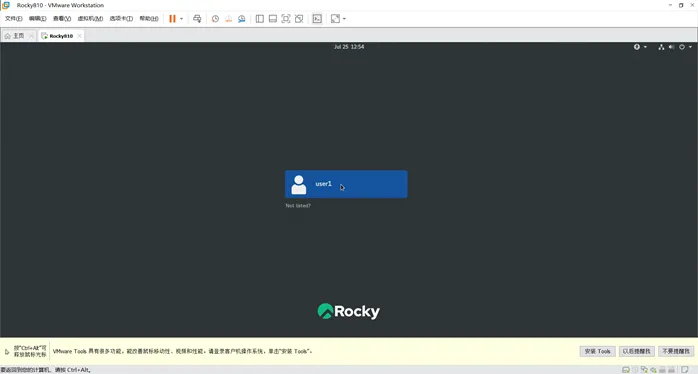The width and height of the screenshot is (698, 374).
Task: Close the Rocky810 tab
Action: click(x=79, y=36)
